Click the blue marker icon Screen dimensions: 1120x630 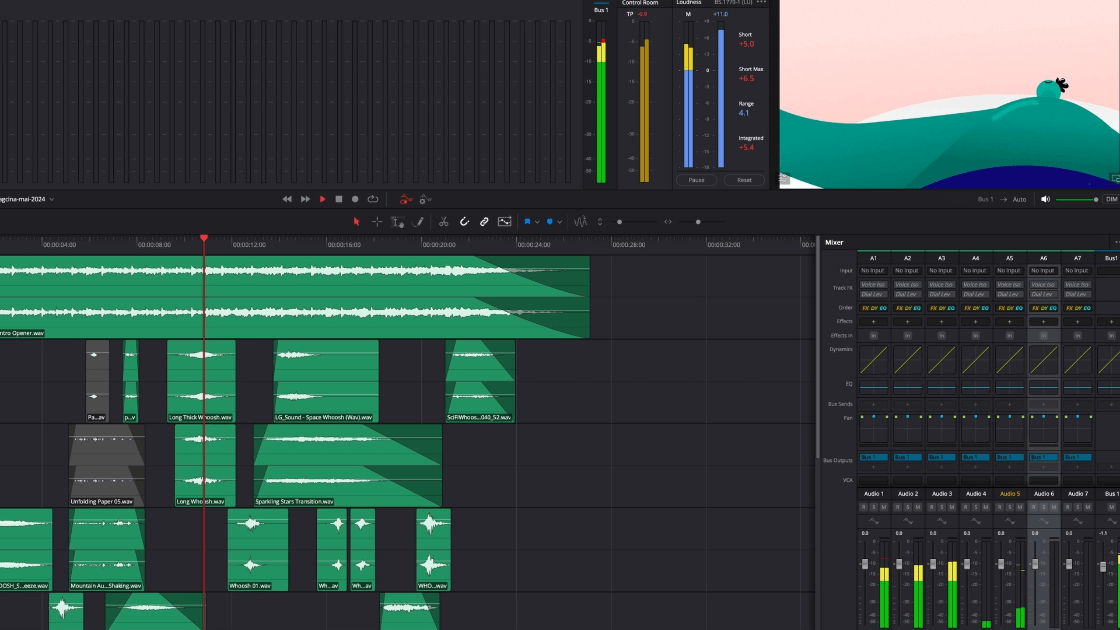549,222
